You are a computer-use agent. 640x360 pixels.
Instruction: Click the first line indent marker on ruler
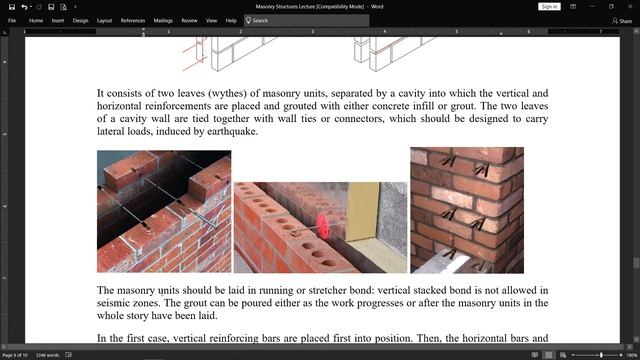[143, 30]
